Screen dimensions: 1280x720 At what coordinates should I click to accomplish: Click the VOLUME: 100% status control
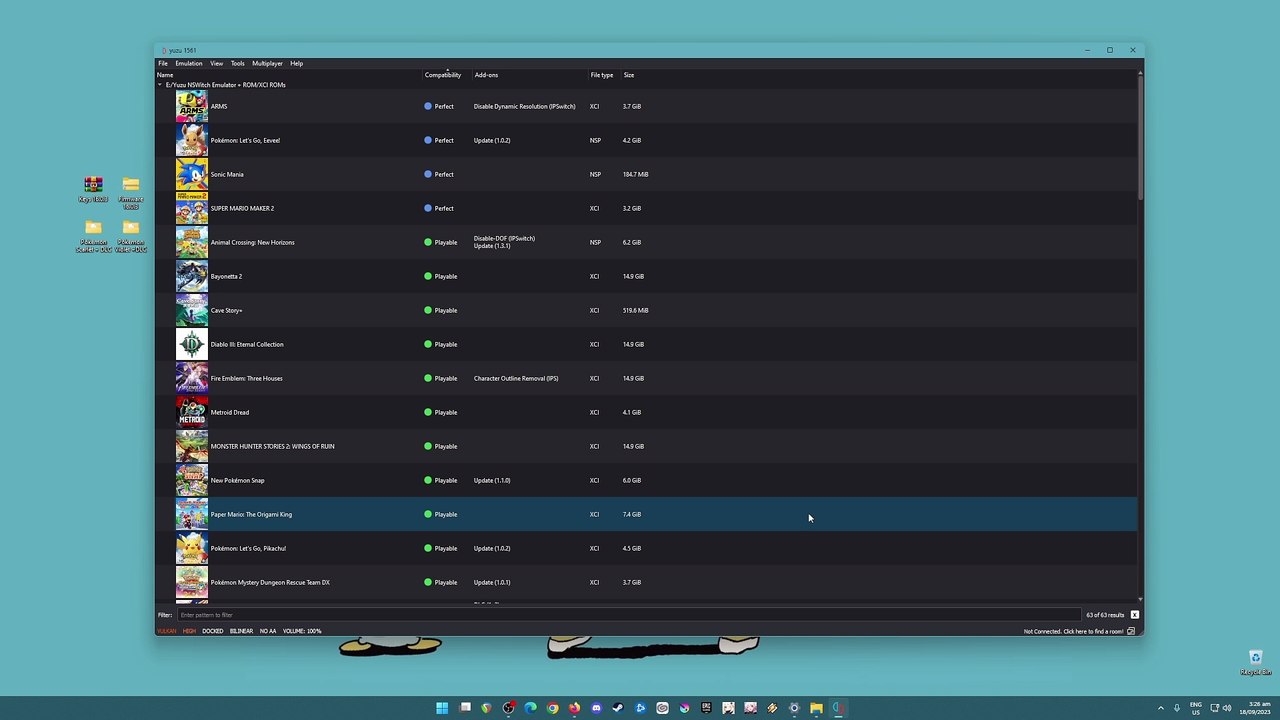click(301, 631)
